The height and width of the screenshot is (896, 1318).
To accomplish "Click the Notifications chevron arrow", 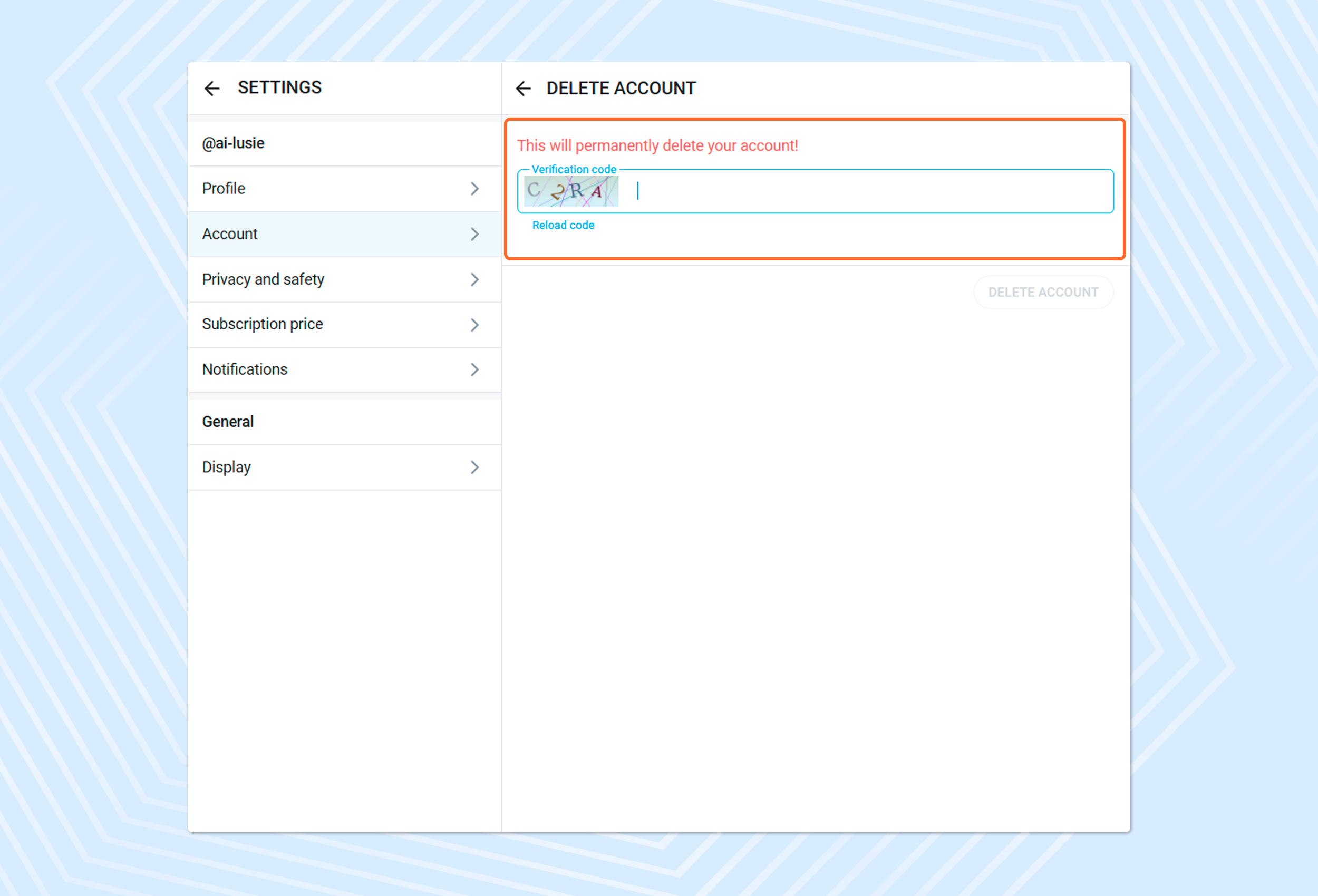I will pos(474,370).
